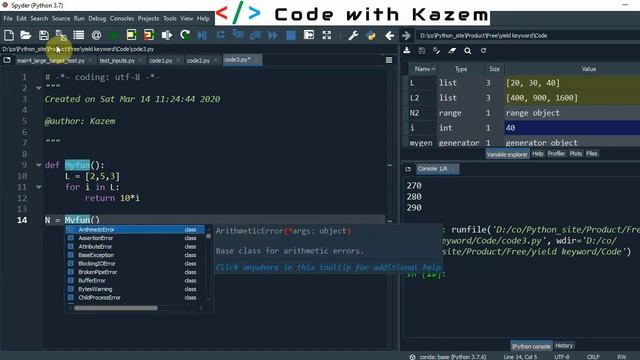Open the Run menu
Image resolution: width=640 pixels, height=360 pixels.
(x=79, y=18)
